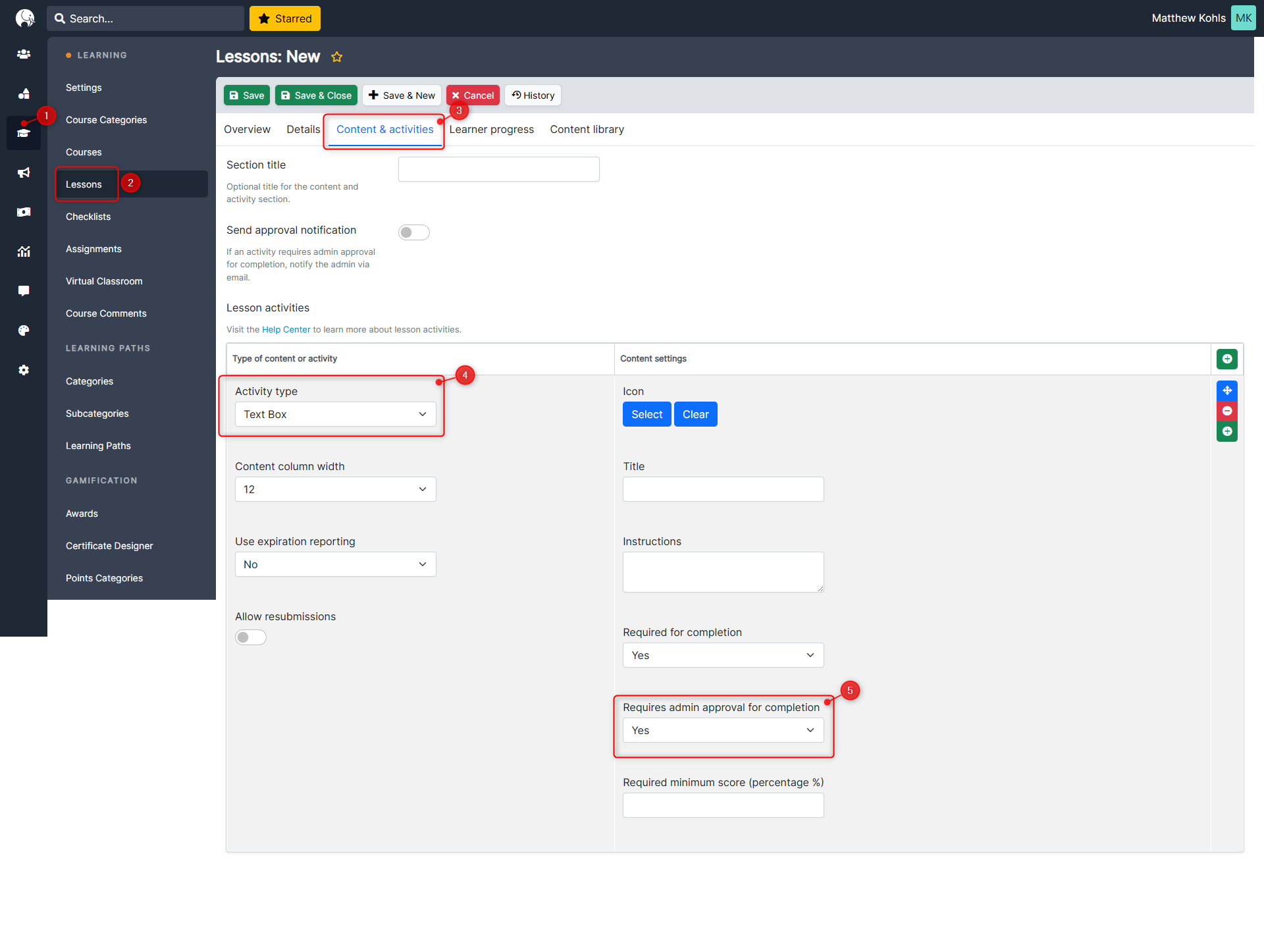The height and width of the screenshot is (952, 1264).
Task: Click the blue move activity row icon
Action: [1226, 390]
